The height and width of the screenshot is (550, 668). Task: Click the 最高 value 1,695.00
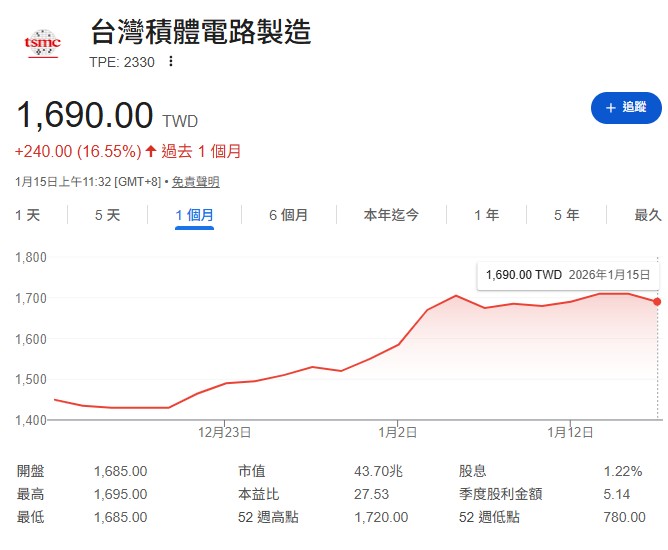[x=121, y=494]
